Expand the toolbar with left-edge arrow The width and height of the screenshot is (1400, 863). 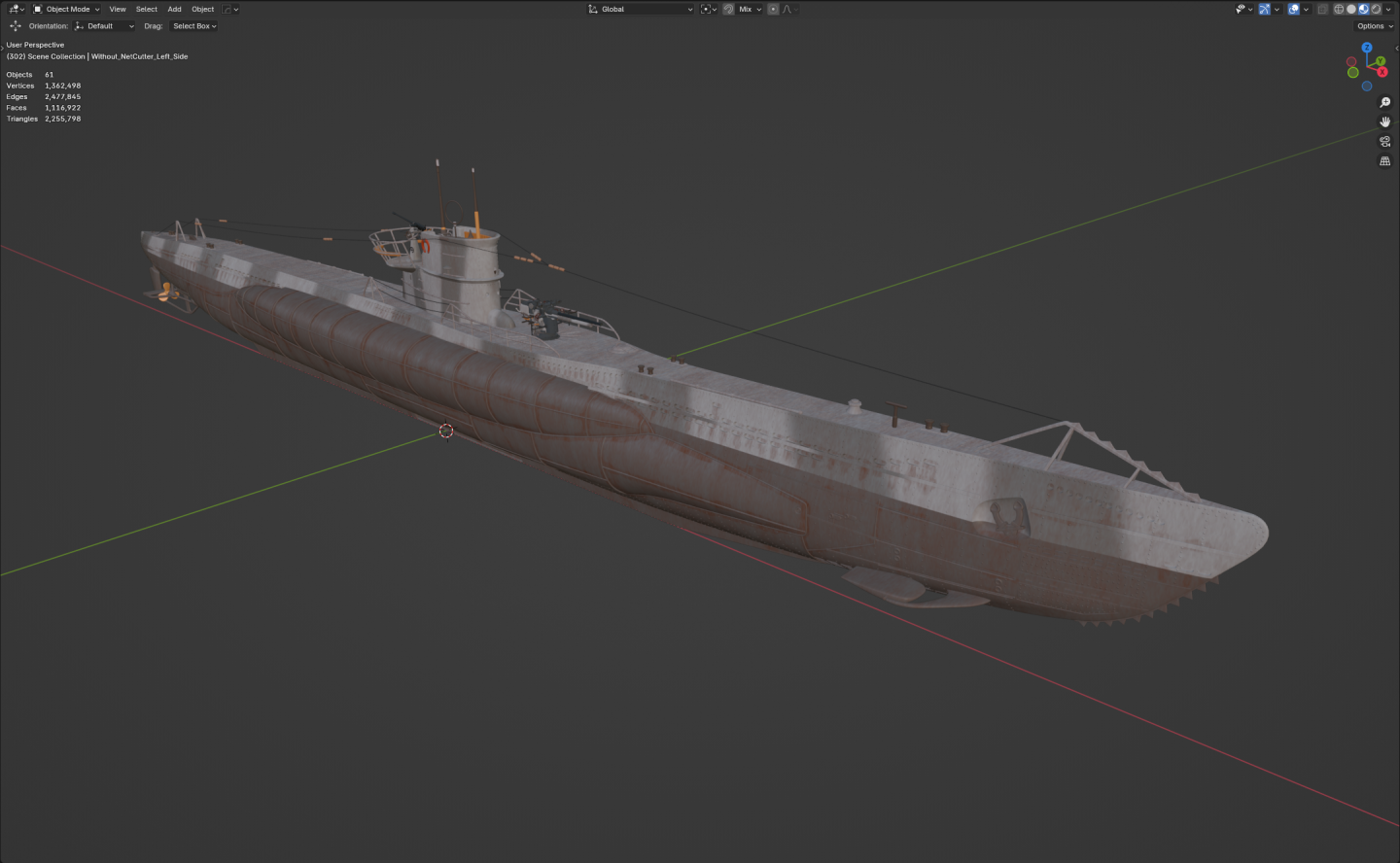click(2, 48)
